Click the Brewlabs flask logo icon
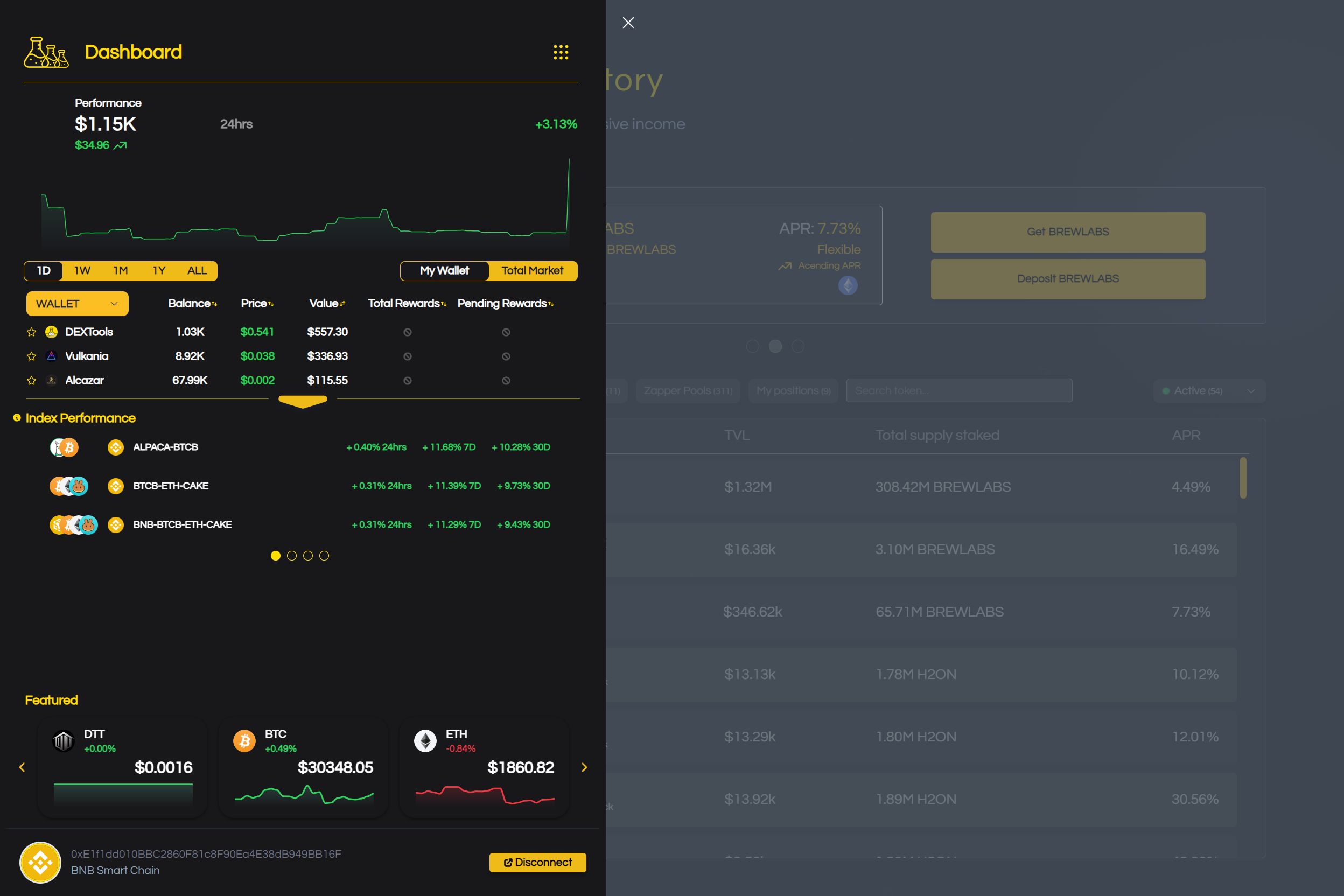1344x896 pixels. click(46, 53)
